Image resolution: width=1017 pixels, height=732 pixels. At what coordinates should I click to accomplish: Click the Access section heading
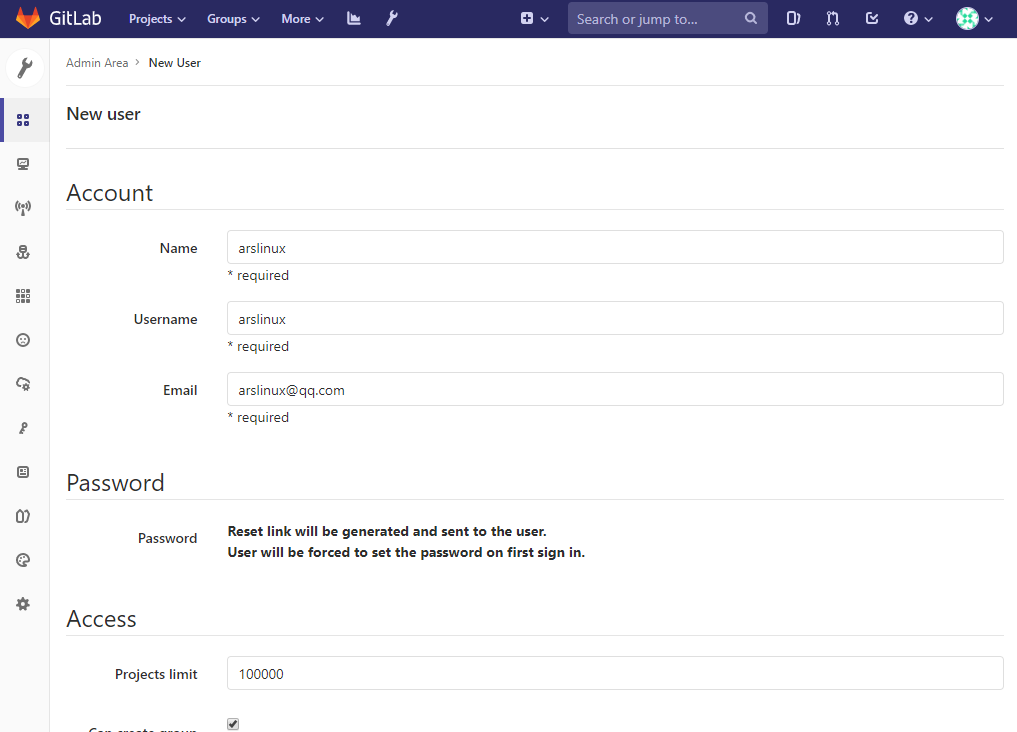[101, 619]
